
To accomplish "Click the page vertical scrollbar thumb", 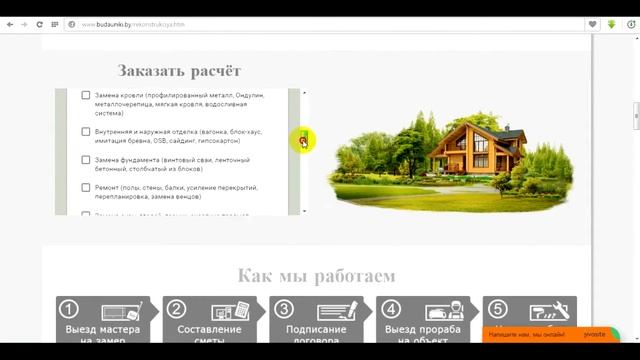I will tap(636, 116).
